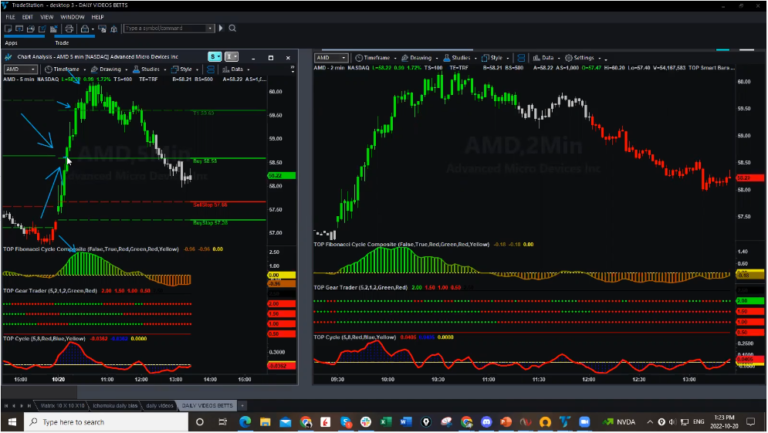Click the Apps toolbar label
768x433 pixels.
(x=11, y=43)
